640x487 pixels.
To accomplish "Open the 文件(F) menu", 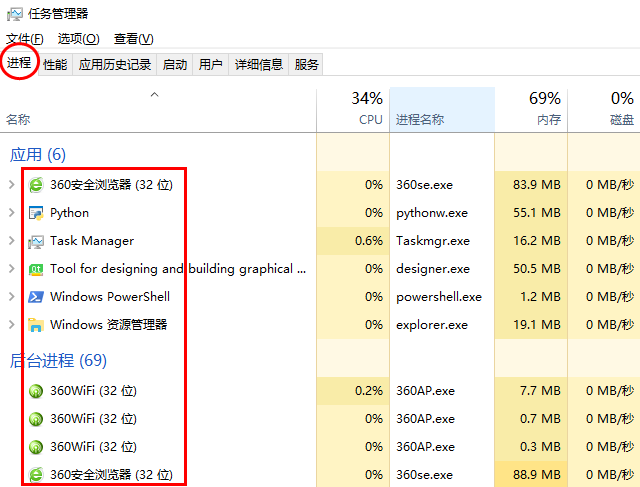I will pyautogui.click(x=24, y=39).
